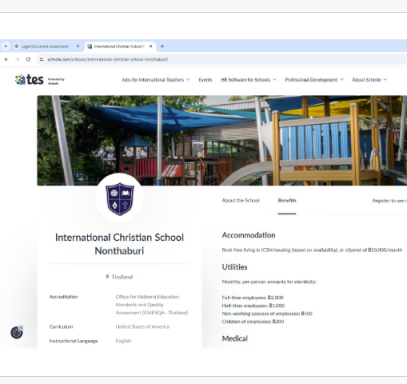Click the ONESQA accreditation value text
Image resolution: width=407 pixels, height=384 pixels.
coord(152,305)
